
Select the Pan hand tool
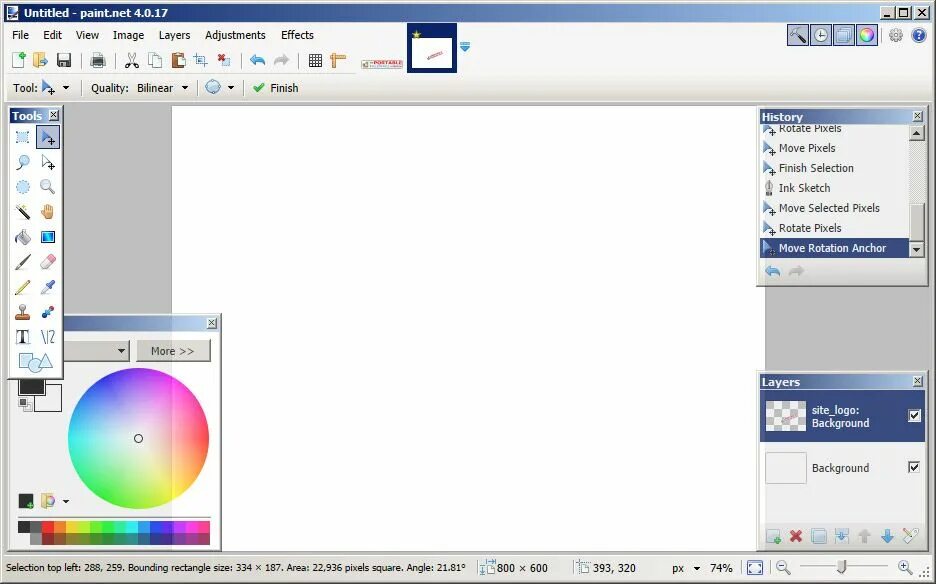[x=48, y=212]
